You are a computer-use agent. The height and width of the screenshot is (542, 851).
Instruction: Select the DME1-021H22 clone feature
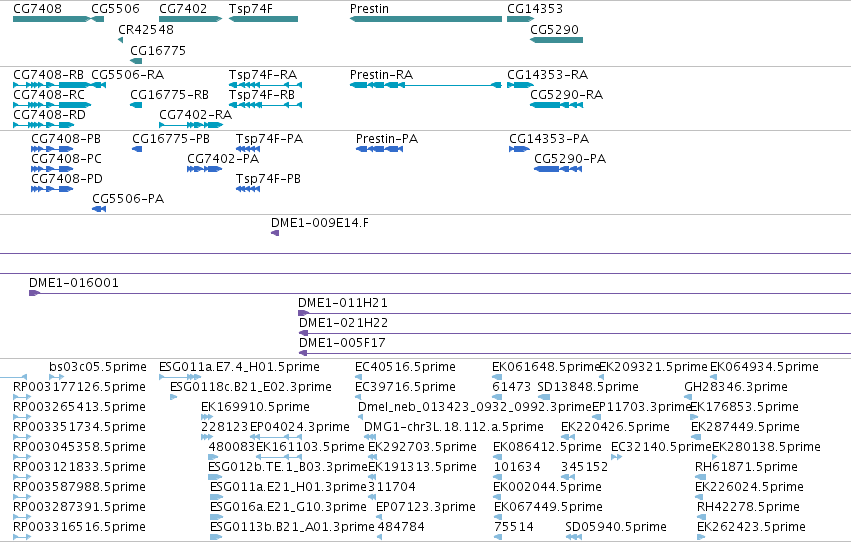575,333
